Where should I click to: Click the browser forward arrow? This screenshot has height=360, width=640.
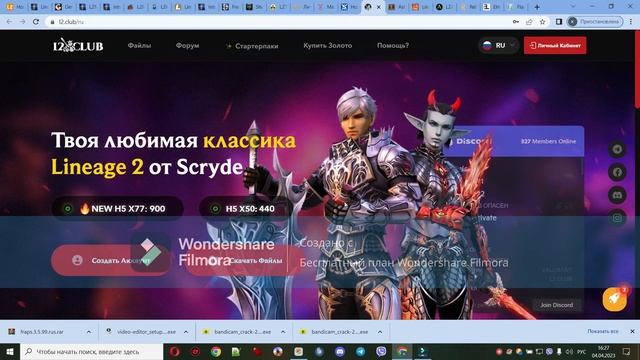(22, 22)
